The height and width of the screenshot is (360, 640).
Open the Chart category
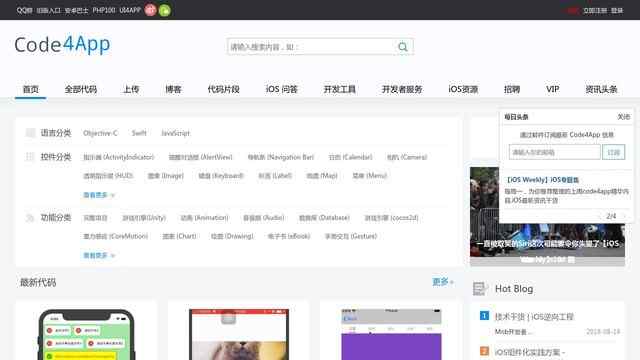point(180,236)
